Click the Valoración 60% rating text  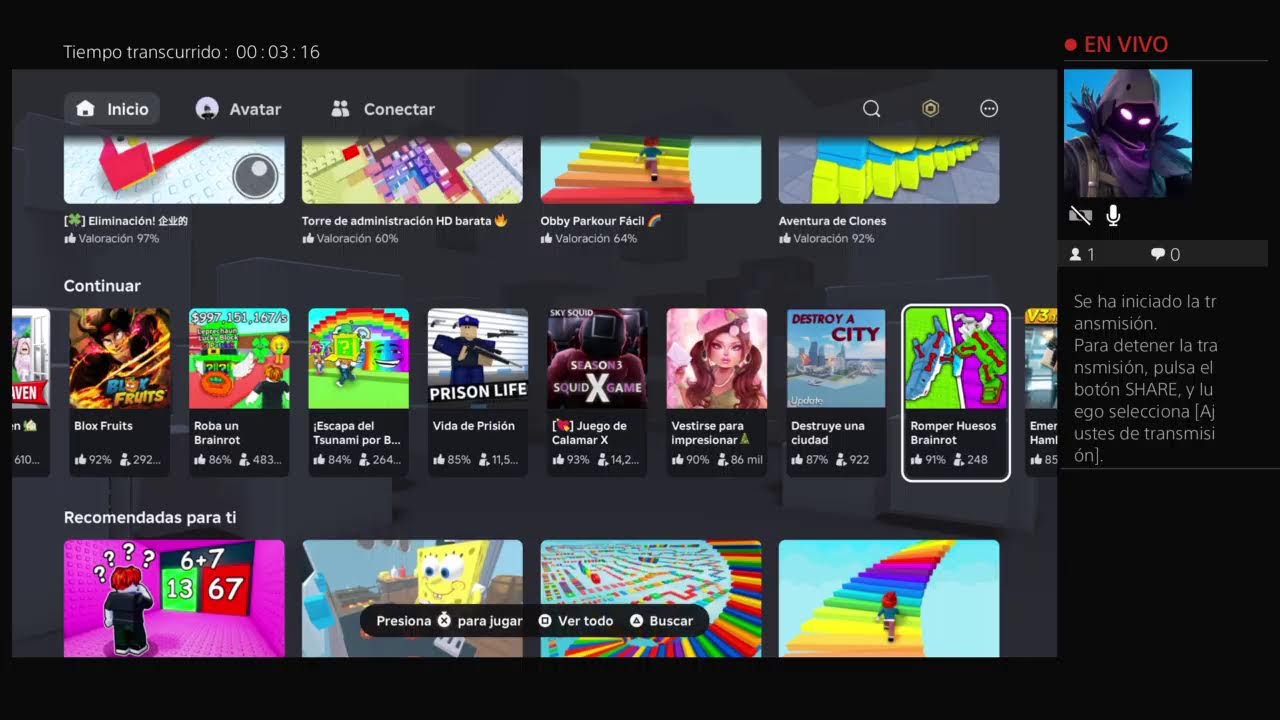click(x=350, y=239)
